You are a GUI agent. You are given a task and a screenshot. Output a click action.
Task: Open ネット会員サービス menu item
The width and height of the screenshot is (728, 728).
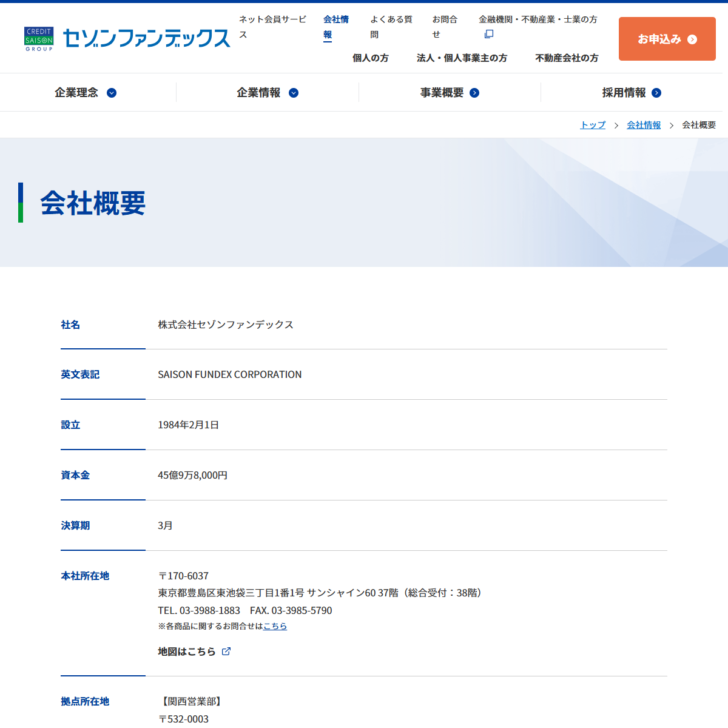pyautogui.click(x=273, y=27)
